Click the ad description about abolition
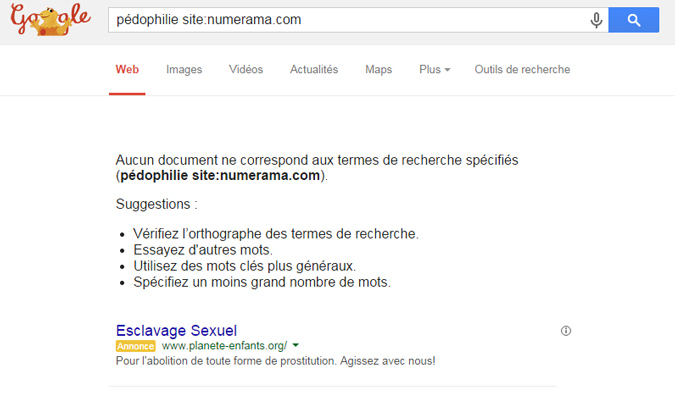The image size is (675, 393). click(276, 361)
